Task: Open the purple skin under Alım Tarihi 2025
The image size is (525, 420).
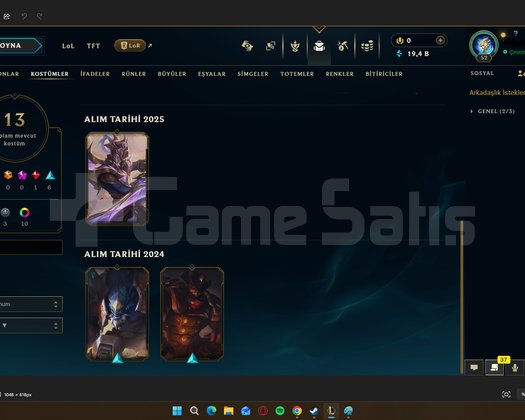Action: pyautogui.click(x=117, y=178)
